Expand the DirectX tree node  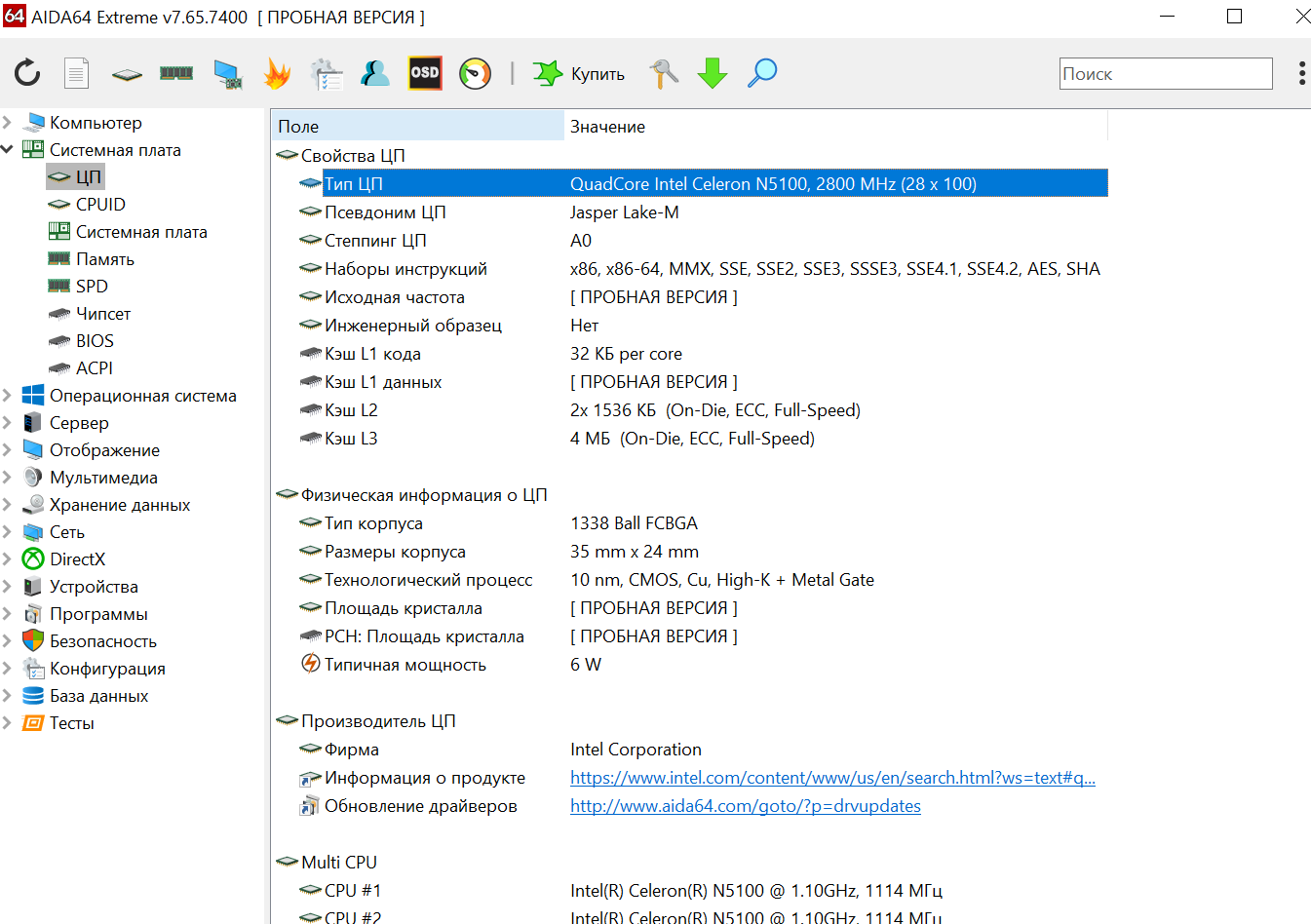[8, 559]
